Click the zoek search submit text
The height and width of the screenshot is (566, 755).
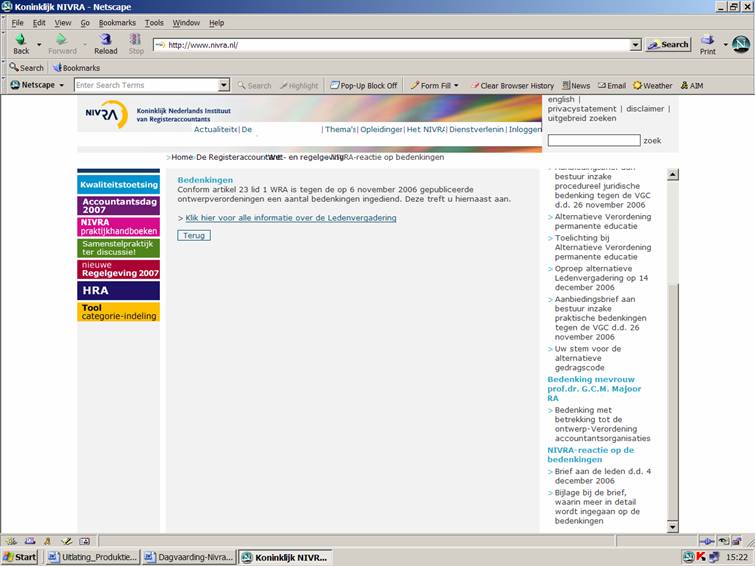click(652, 141)
